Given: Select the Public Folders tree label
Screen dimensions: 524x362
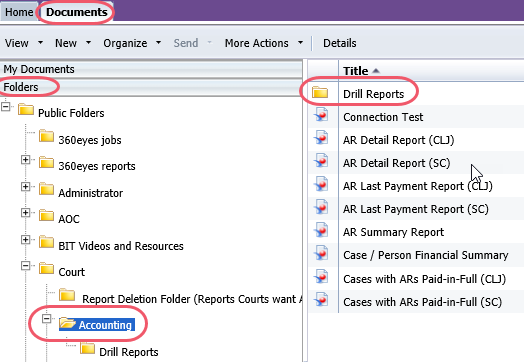Looking at the screenshot, I should (71, 113).
